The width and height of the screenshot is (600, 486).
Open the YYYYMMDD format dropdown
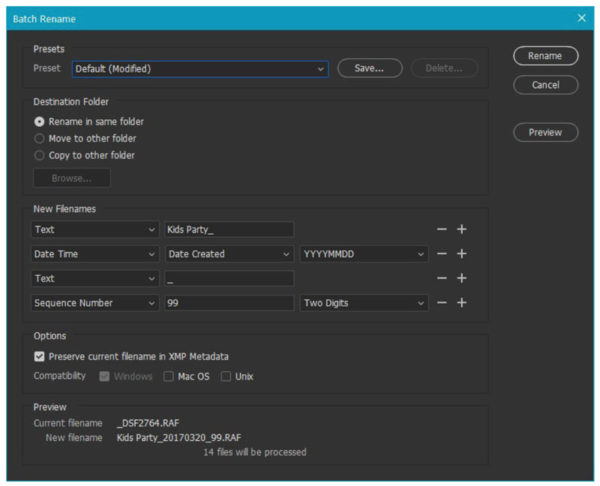coord(364,254)
